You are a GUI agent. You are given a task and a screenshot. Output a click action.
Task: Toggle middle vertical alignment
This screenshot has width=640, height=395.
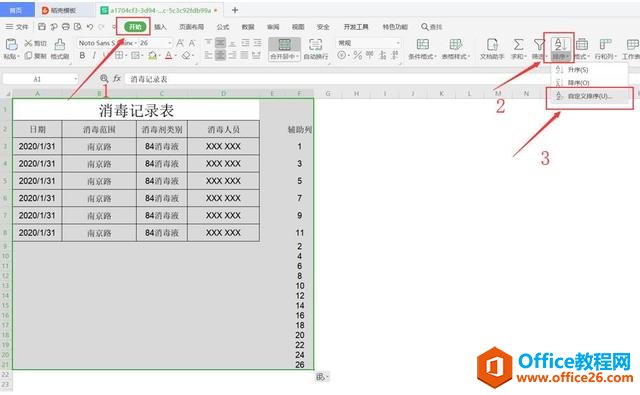[x=220, y=43]
